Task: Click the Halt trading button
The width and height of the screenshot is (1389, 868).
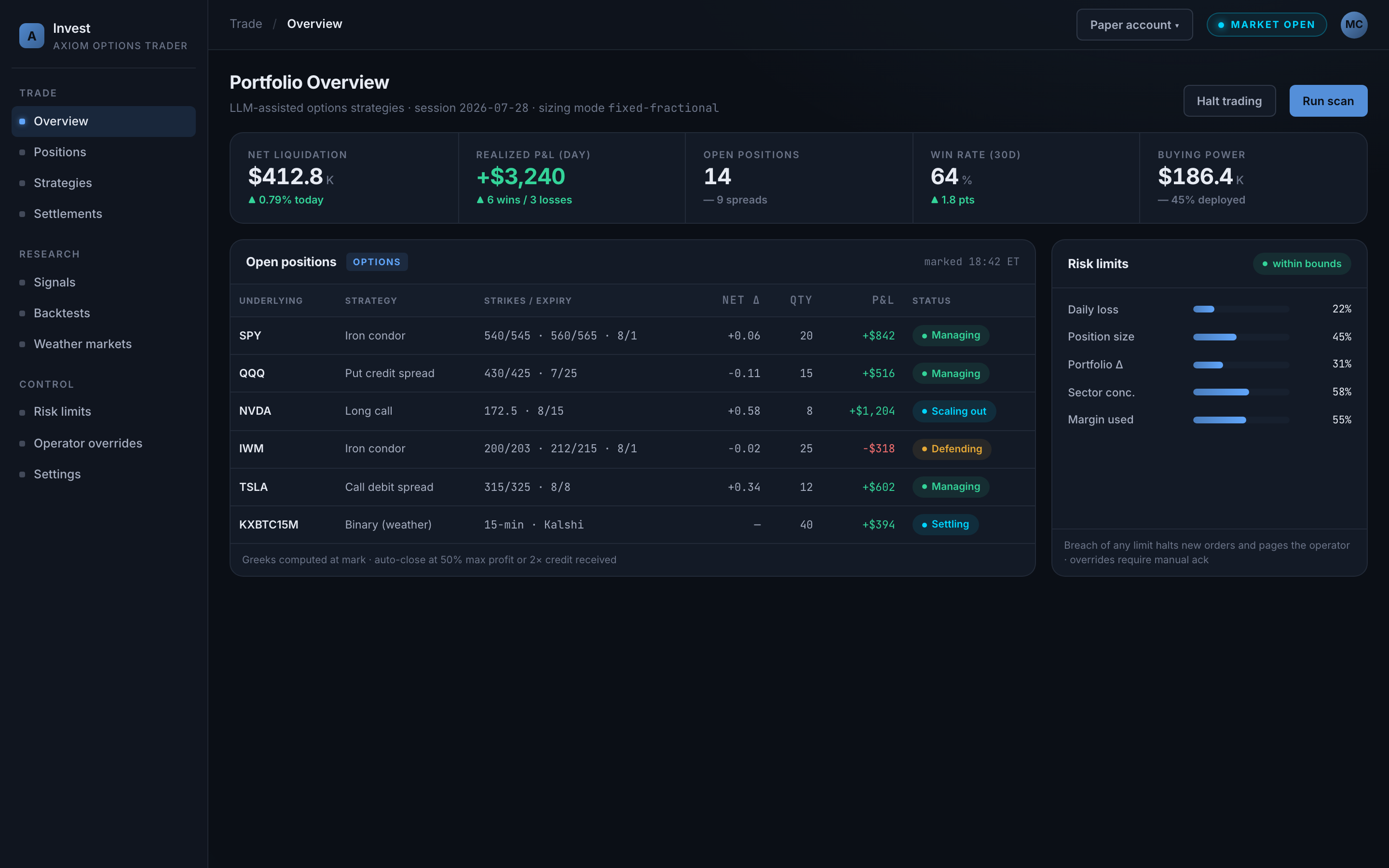Action: pos(1229,101)
